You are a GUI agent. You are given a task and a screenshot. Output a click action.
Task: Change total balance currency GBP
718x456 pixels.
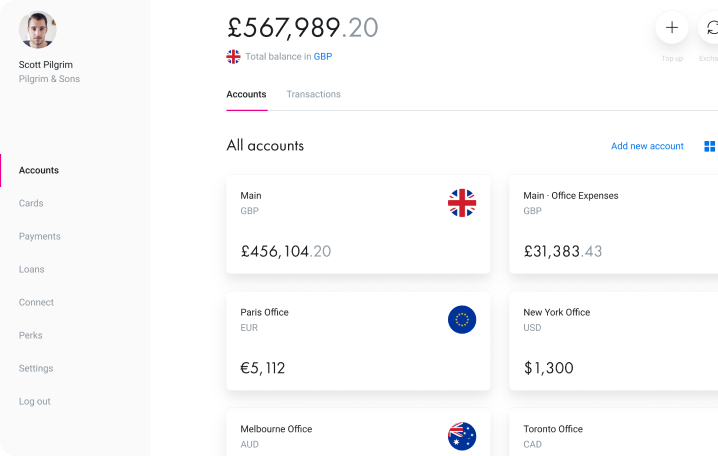click(x=322, y=57)
